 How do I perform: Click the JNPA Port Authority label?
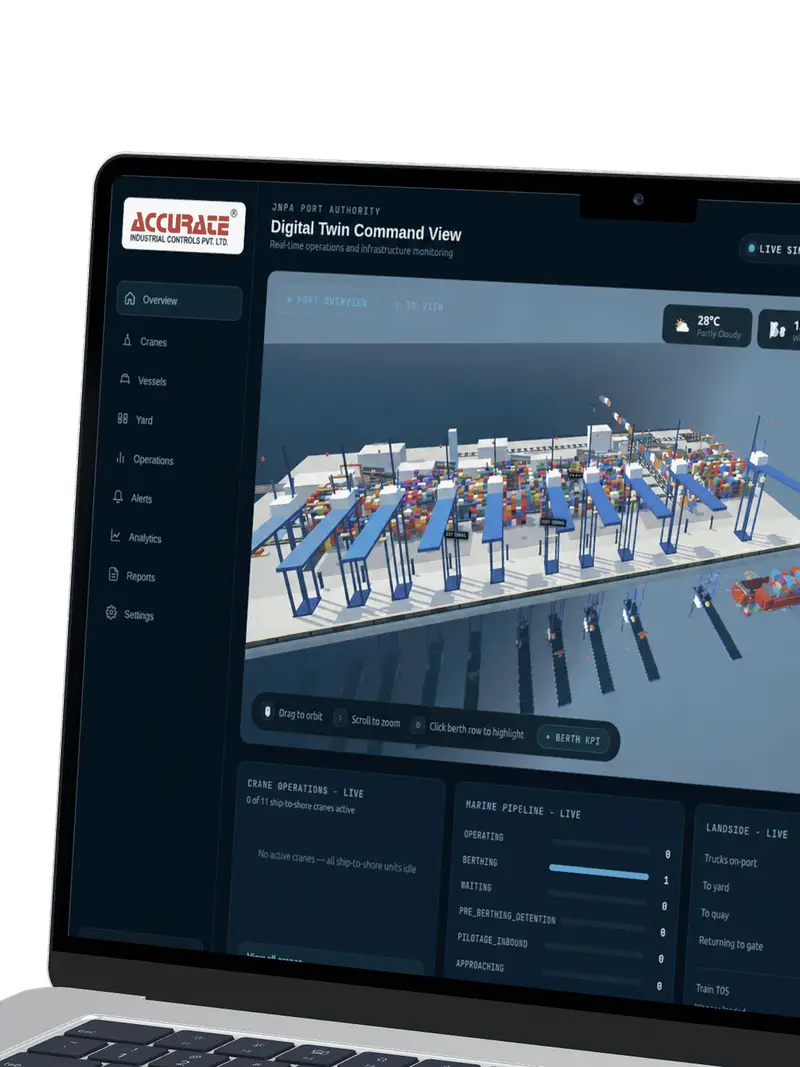tap(326, 210)
